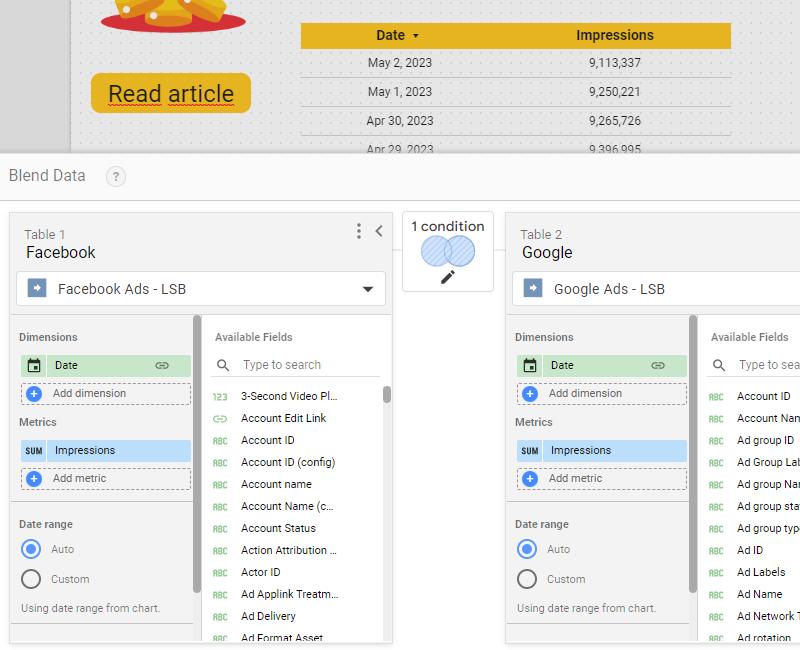This screenshot has width=800, height=650.
Task: Select Google Account ID field
Action: (x=763, y=396)
